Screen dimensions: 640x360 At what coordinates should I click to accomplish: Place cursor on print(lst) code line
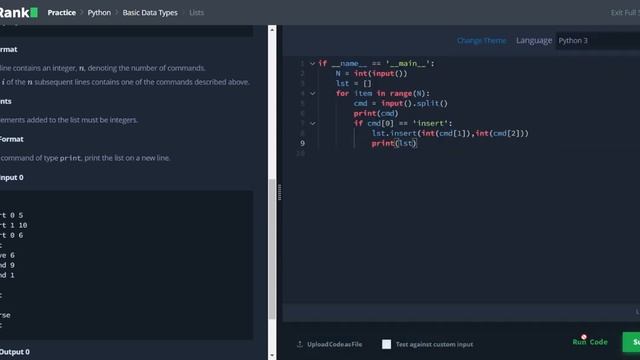tap(393, 143)
